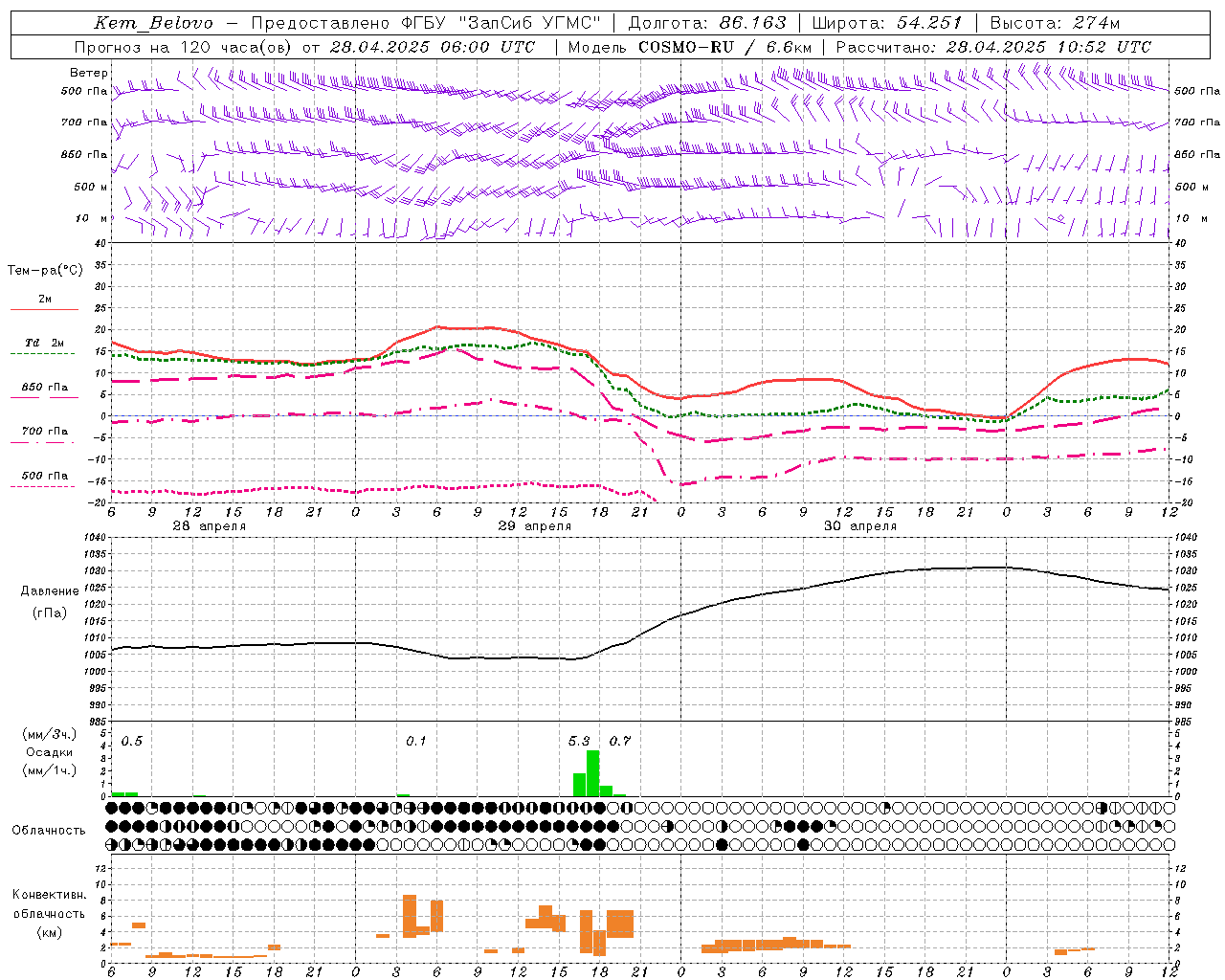Click the (км) units label
Image resolution: width=1225 pixels, height=980 pixels.
pyautogui.click(x=49, y=932)
